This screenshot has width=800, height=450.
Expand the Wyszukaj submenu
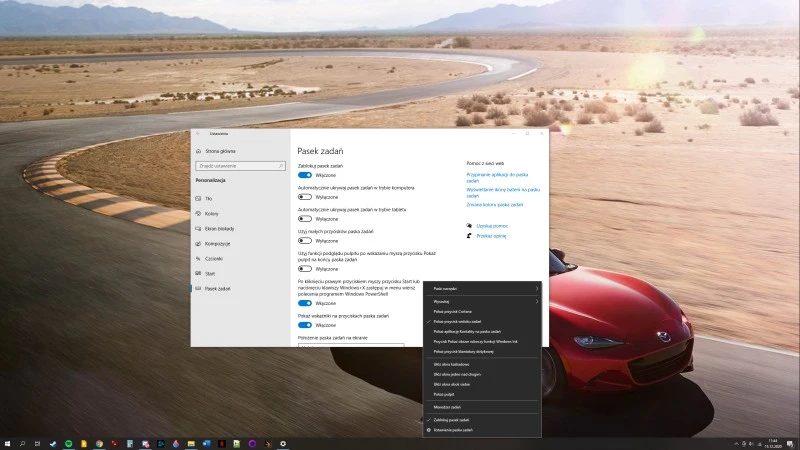coord(482,302)
